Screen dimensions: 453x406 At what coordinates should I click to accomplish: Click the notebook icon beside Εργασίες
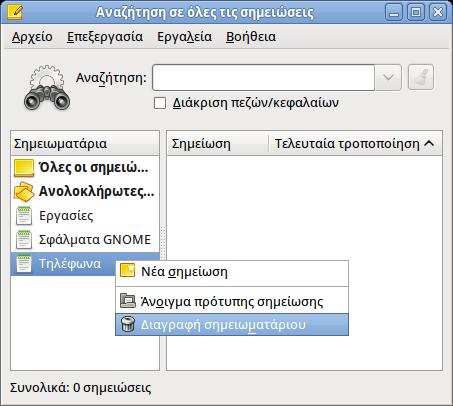24,216
